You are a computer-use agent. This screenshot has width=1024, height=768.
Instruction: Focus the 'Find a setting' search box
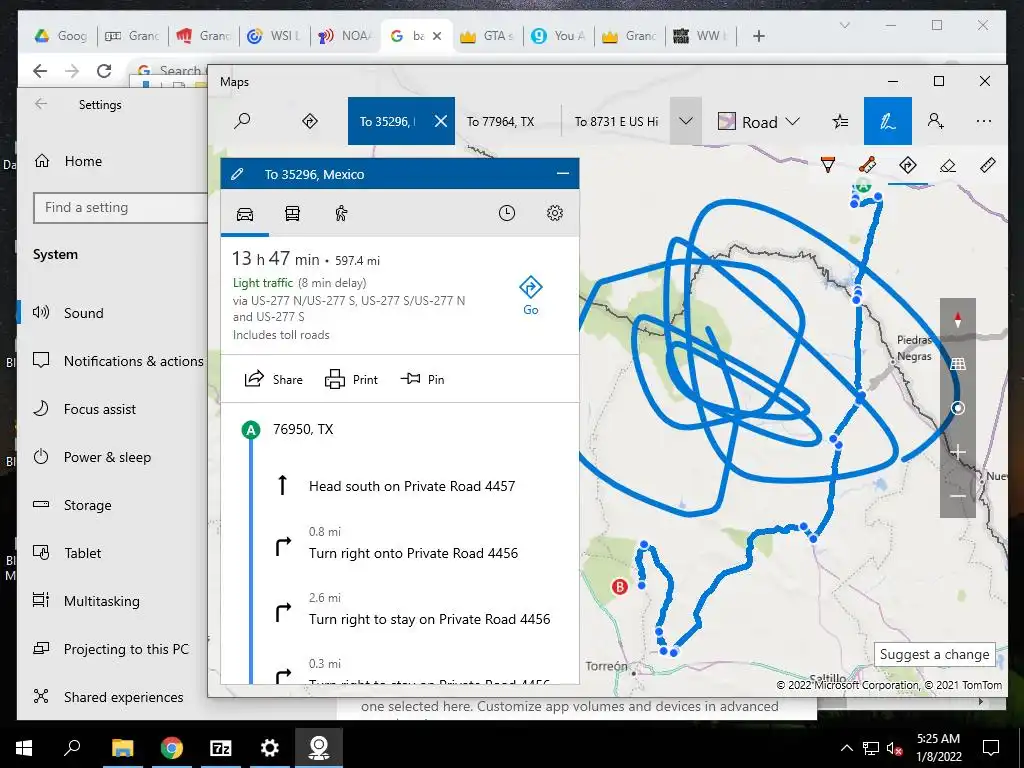120,208
